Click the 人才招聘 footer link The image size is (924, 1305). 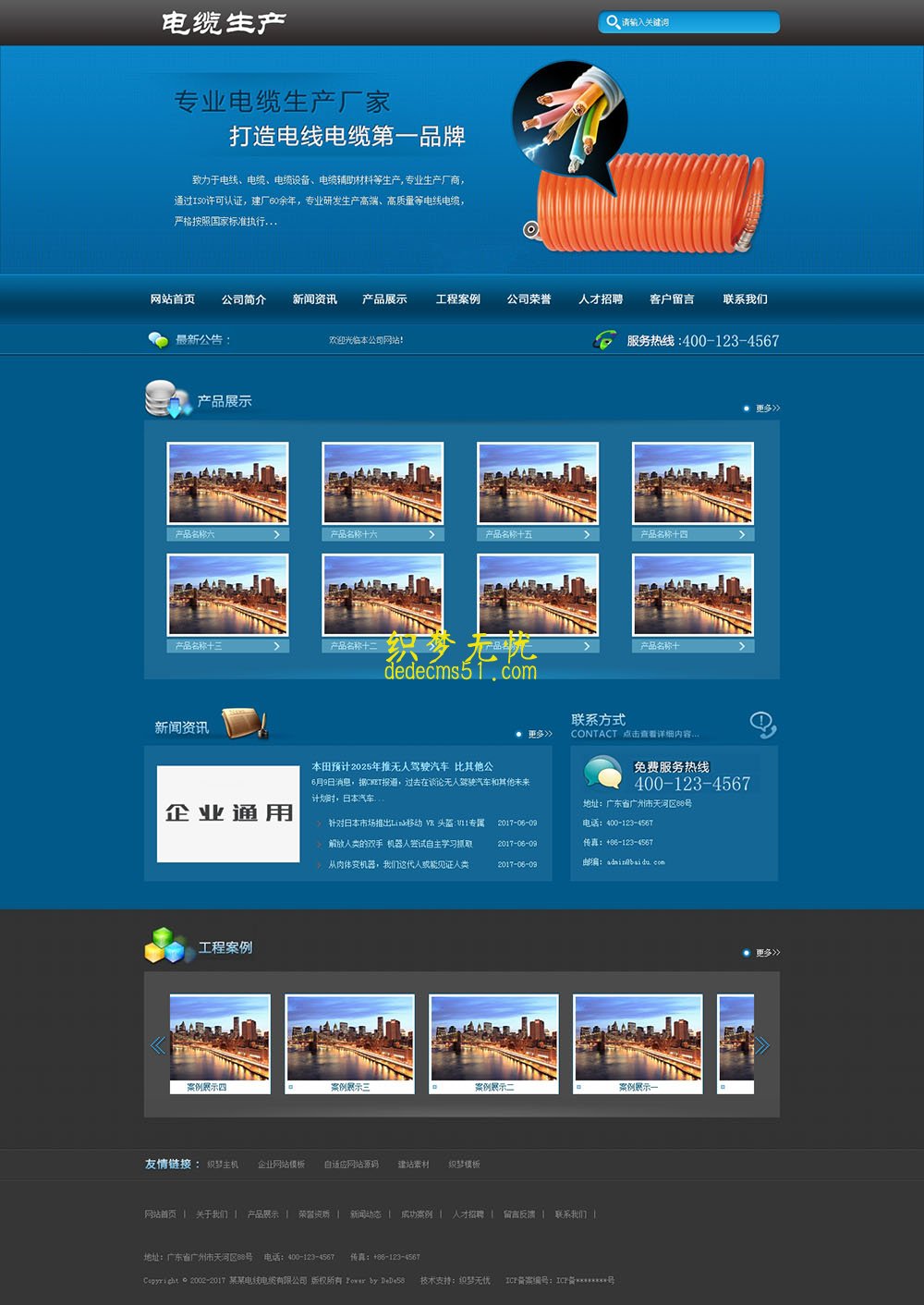point(468,1214)
